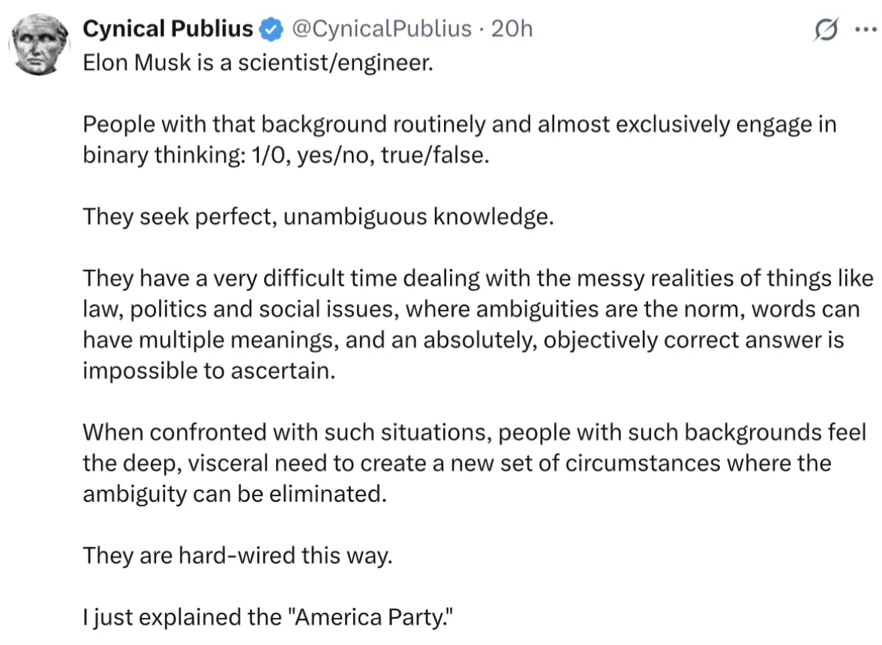Select the line starting 'People with that background'

pyautogui.click(x=460, y=124)
